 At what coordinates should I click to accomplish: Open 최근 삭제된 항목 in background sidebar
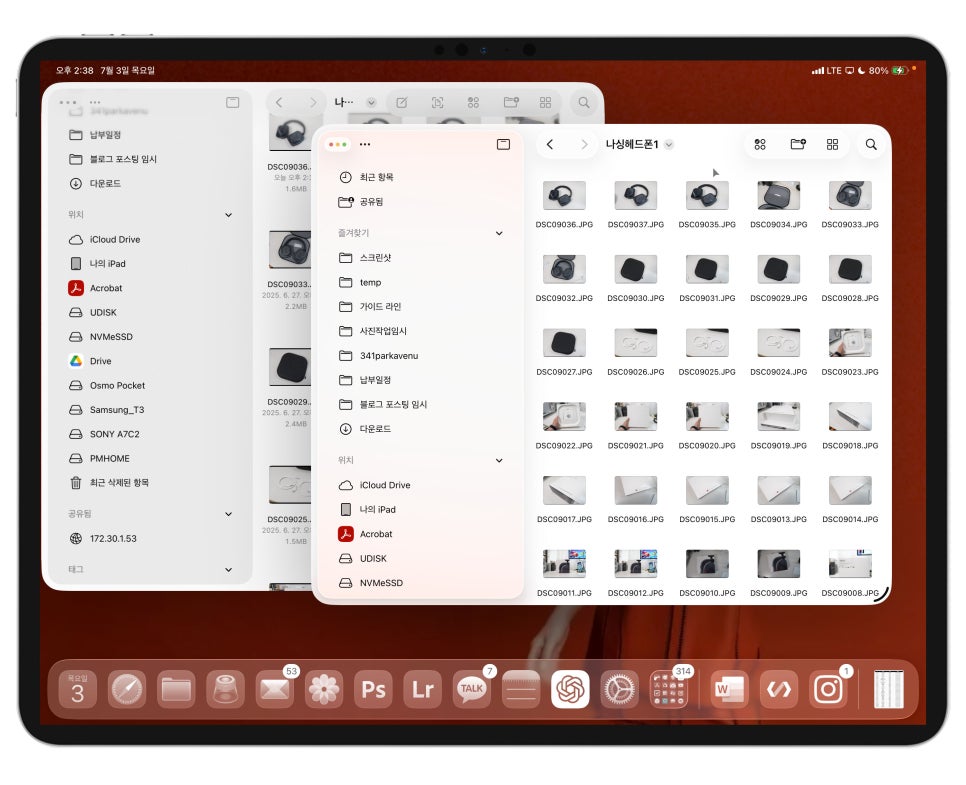(151, 482)
